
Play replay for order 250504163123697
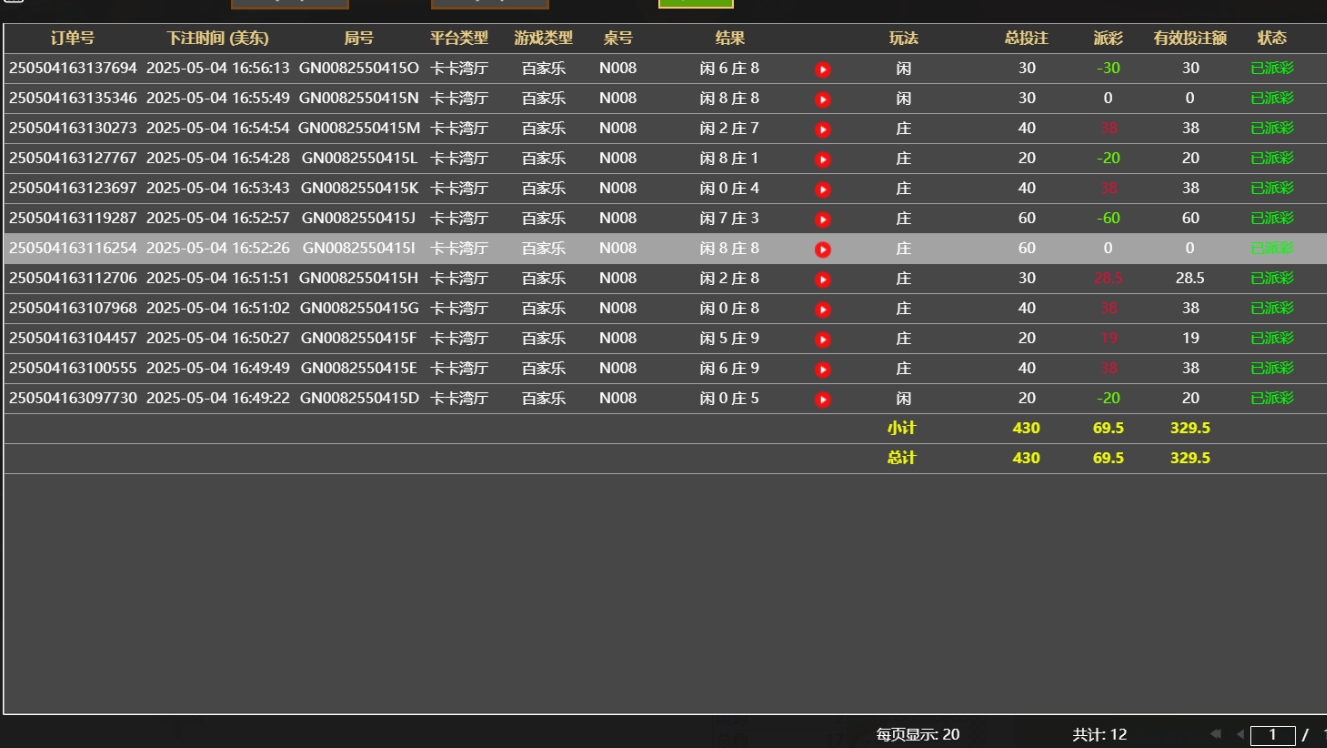coord(822,188)
